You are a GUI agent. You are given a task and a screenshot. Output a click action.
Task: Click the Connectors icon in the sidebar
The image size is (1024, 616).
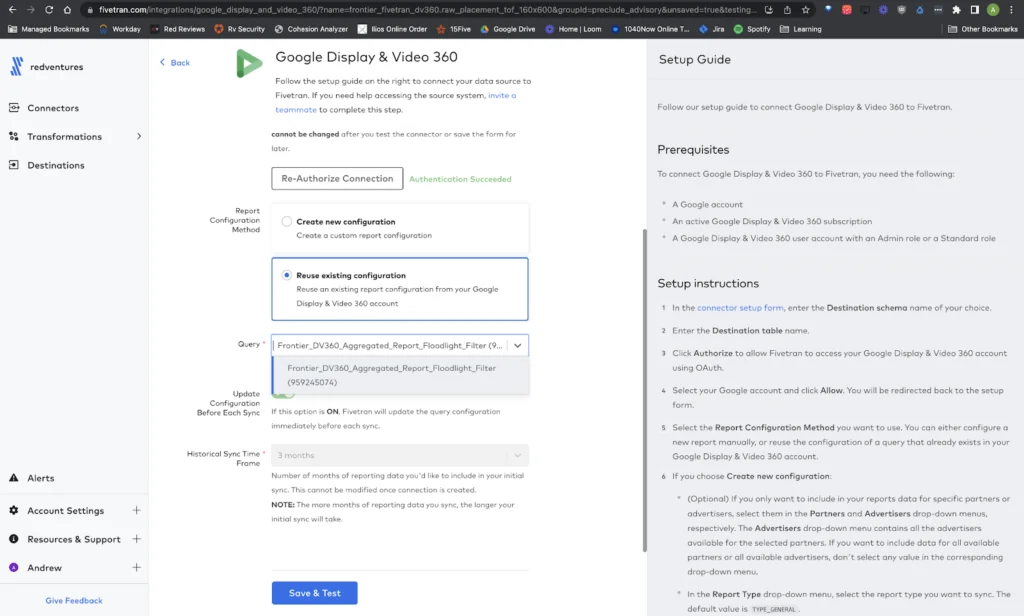pyautogui.click(x=14, y=108)
